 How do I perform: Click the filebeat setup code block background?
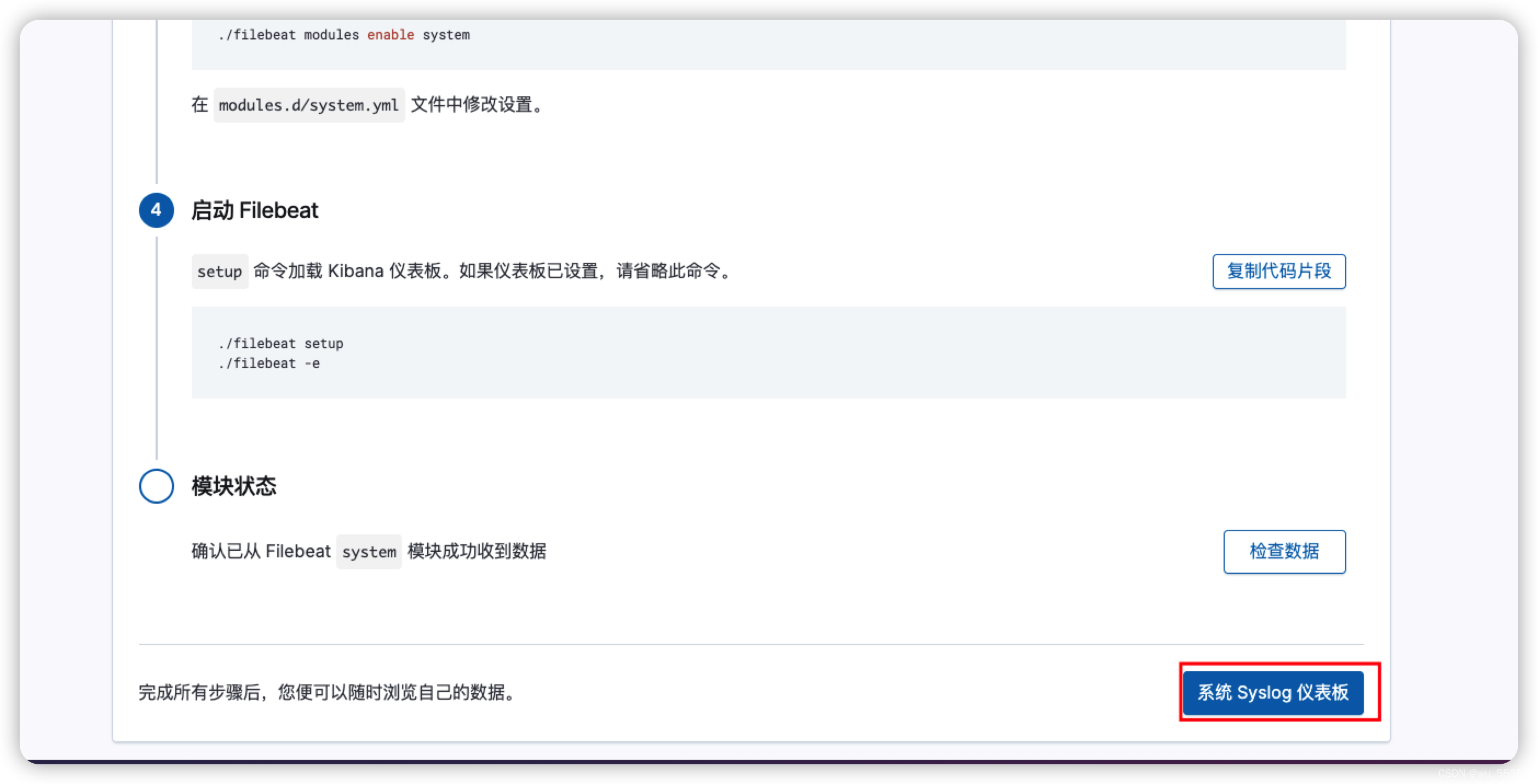tap(768, 353)
